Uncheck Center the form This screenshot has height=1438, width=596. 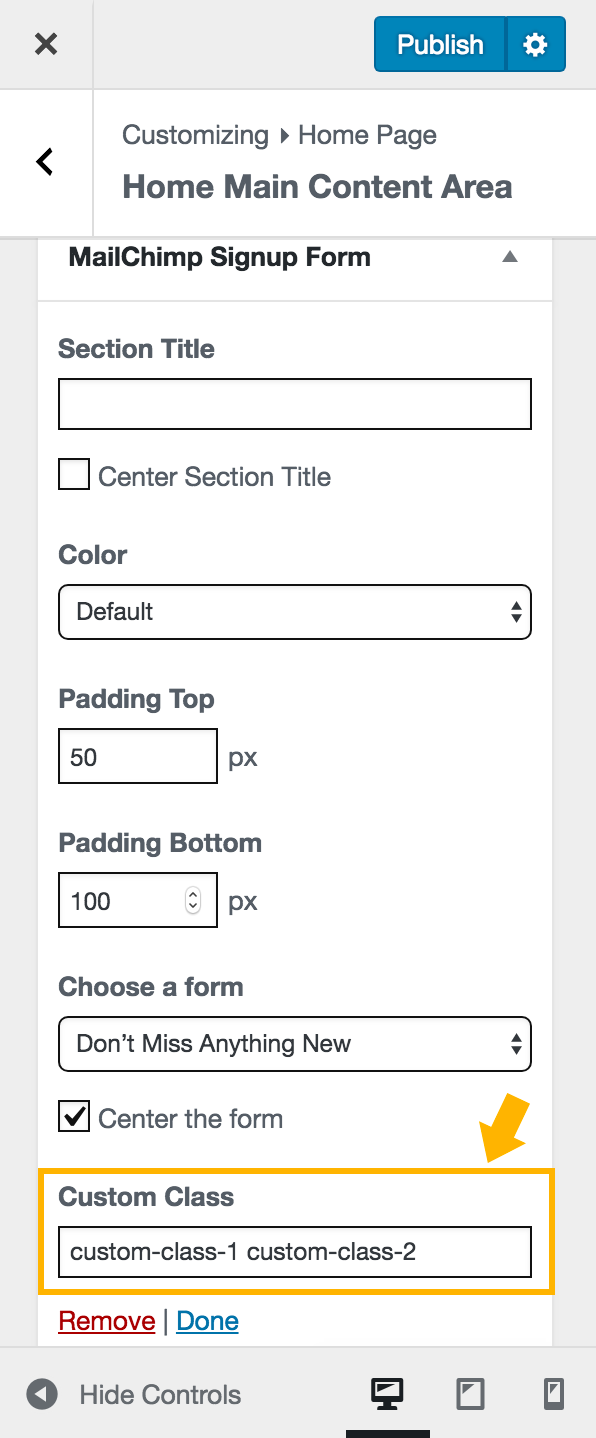pyautogui.click(x=73, y=1117)
